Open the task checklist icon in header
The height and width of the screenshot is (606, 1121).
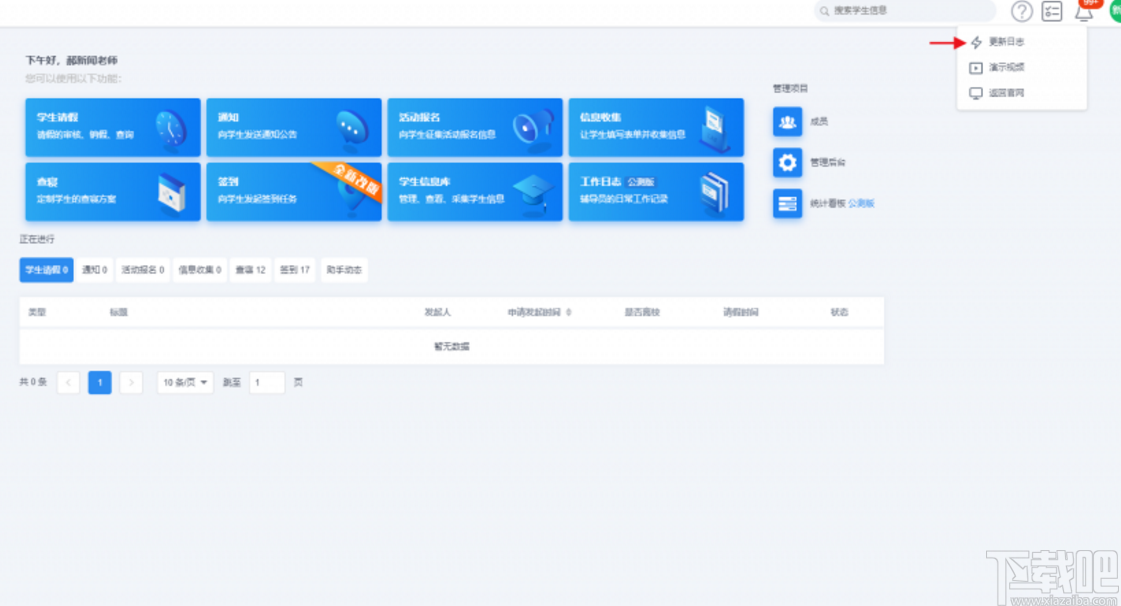[1052, 11]
